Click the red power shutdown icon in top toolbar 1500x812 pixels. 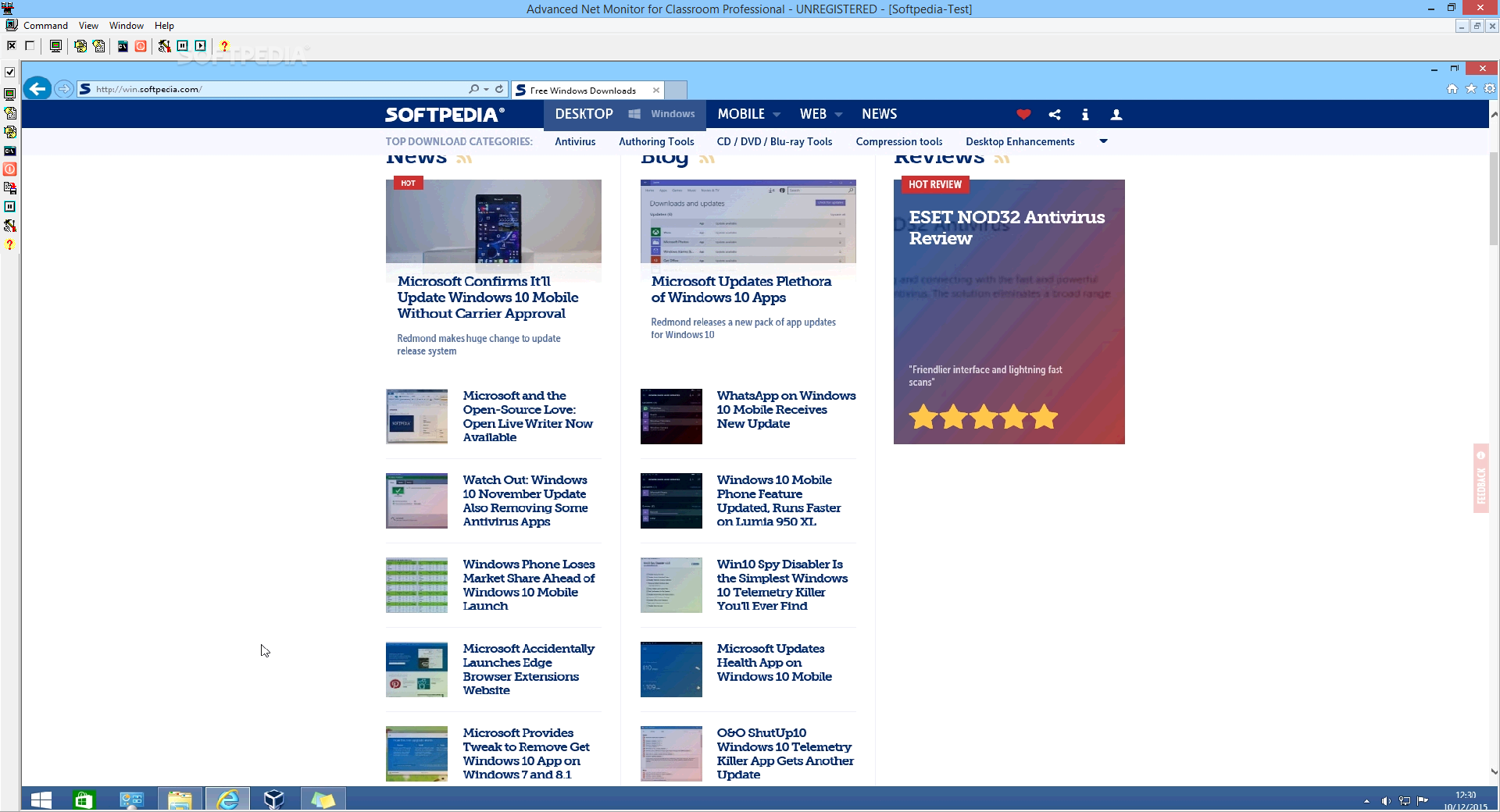141,46
